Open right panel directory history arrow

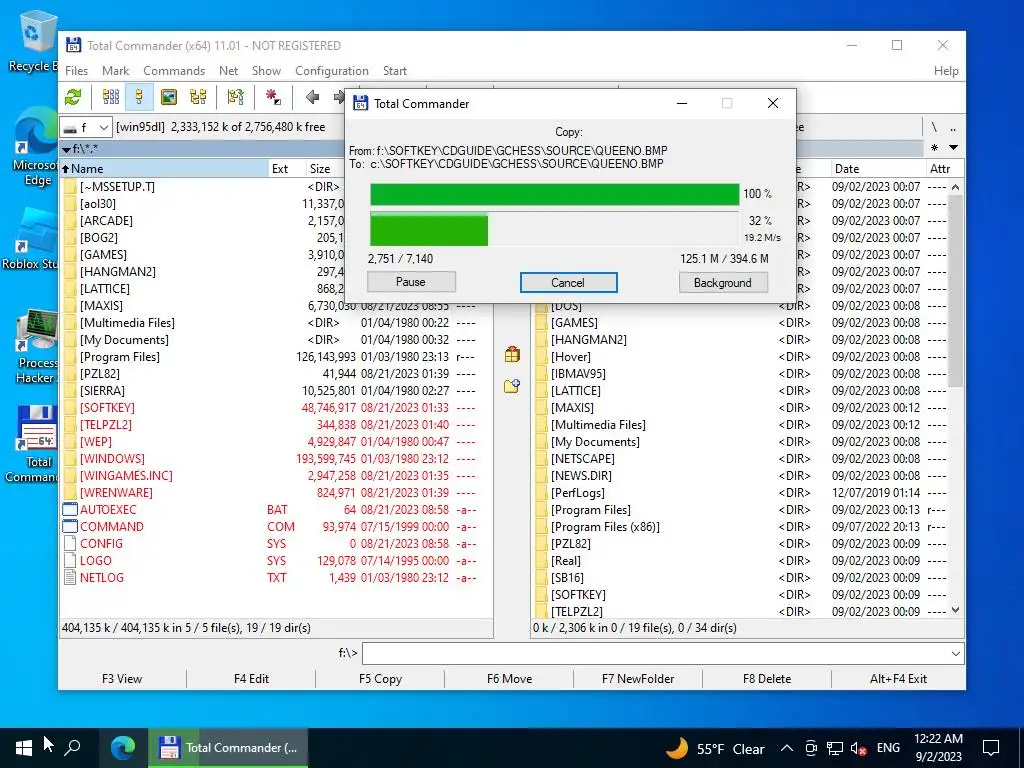pos(953,148)
